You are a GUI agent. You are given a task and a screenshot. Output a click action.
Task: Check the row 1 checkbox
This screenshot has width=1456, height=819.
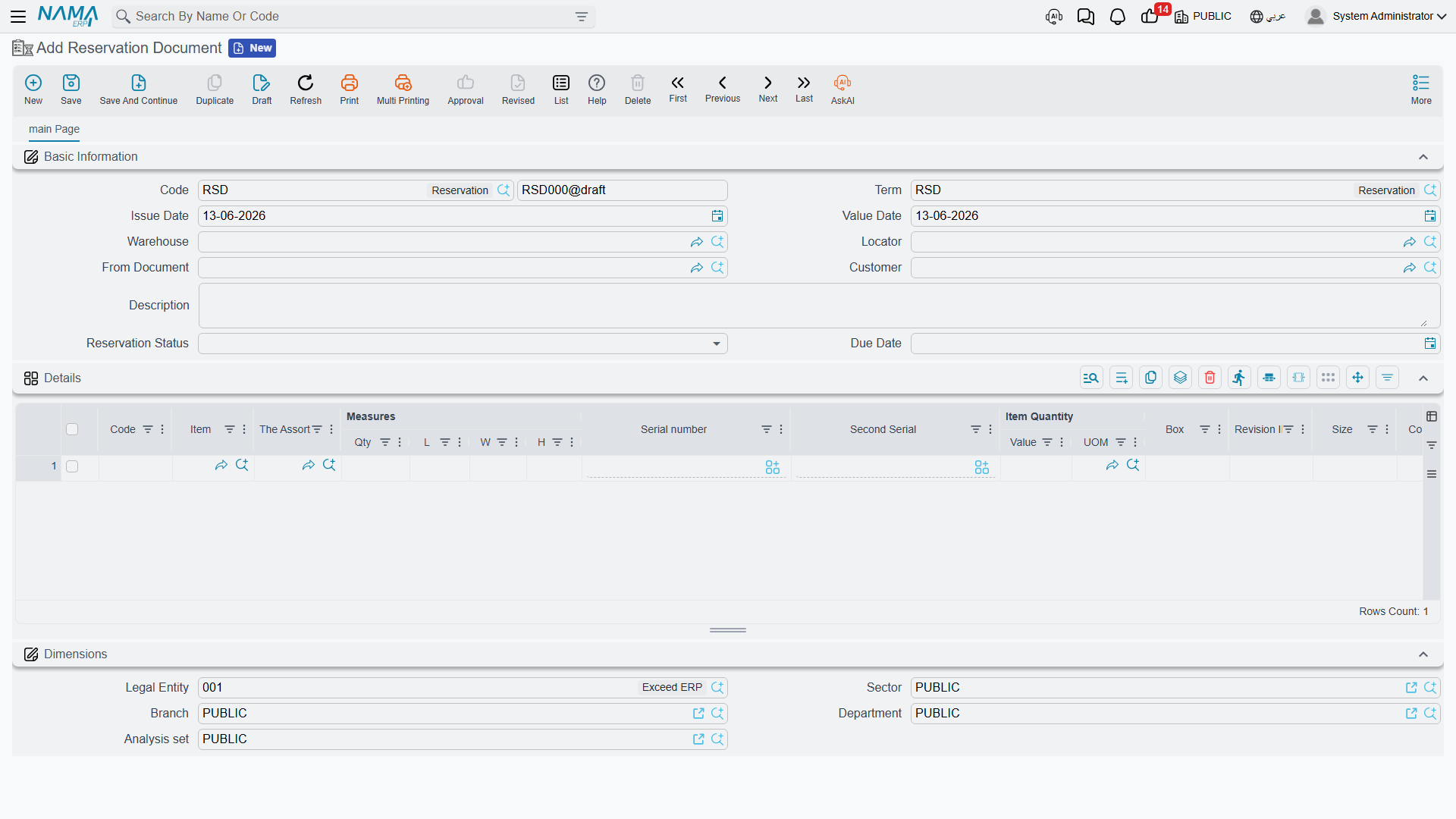pos(72,466)
